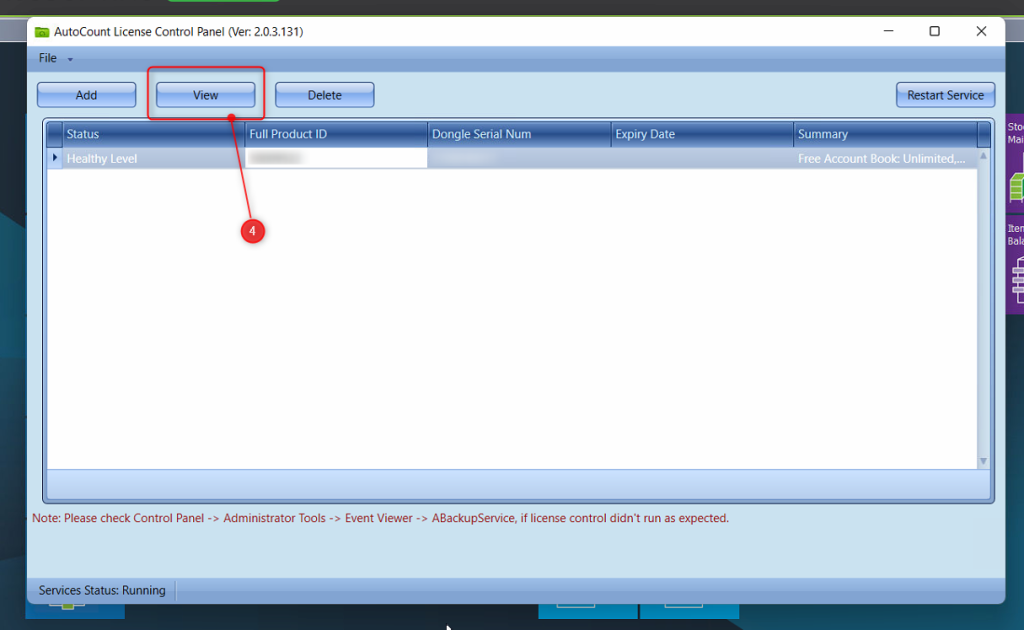Select the Free Account Book summary cell
Screen dimensions: 1024x630
click(x=882, y=159)
